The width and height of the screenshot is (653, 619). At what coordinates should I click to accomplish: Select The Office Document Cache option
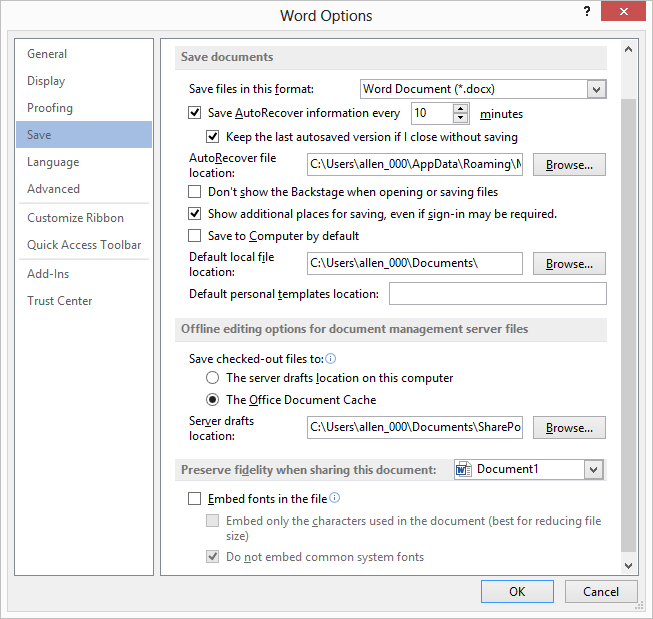point(212,400)
